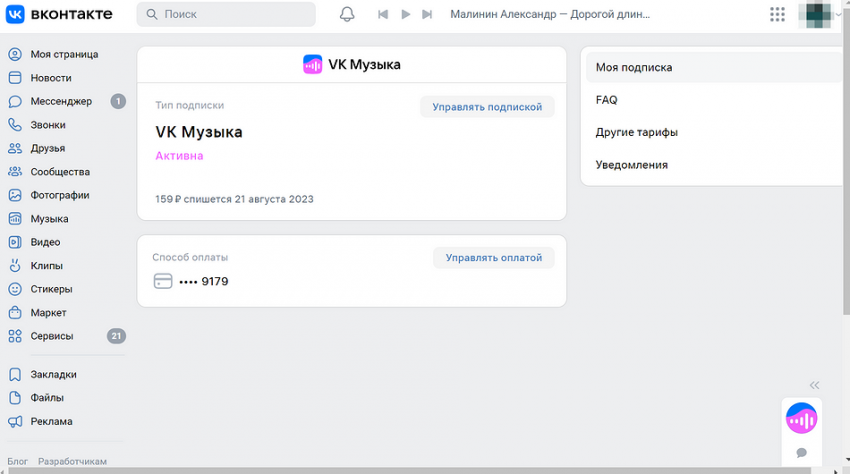The height and width of the screenshot is (474, 850).
Task: Play the current track in header
Action: click(405, 14)
